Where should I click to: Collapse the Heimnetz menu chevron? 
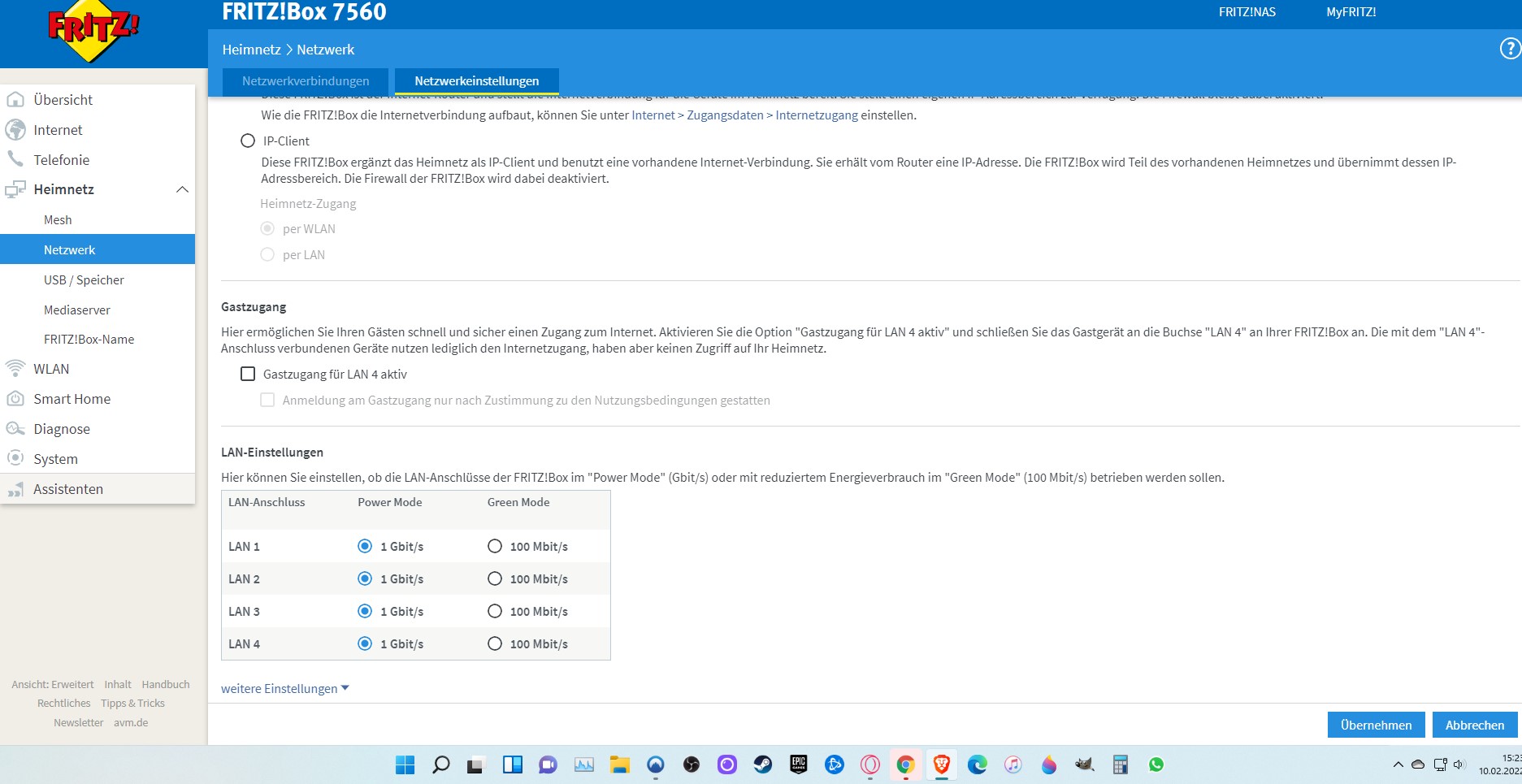point(182,189)
